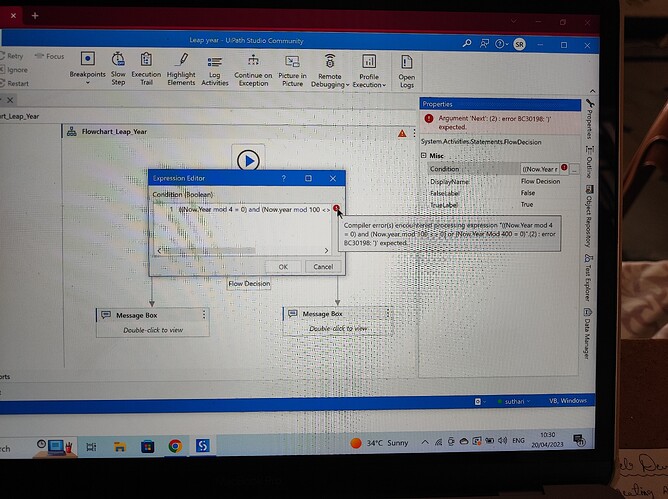Open File Explorer from taskbar
Viewport: 668px width, 499px height.
click(x=120, y=447)
